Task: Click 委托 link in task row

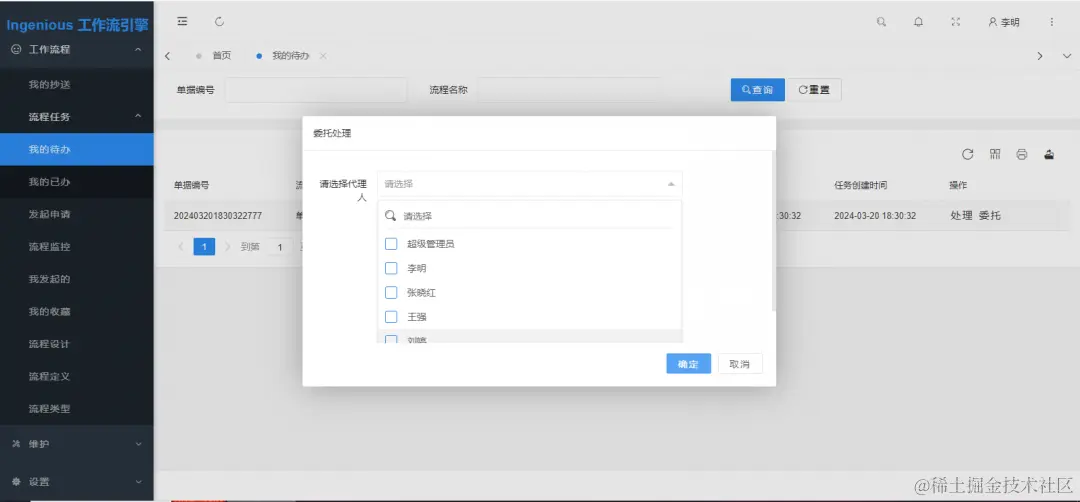Action: click(x=990, y=216)
